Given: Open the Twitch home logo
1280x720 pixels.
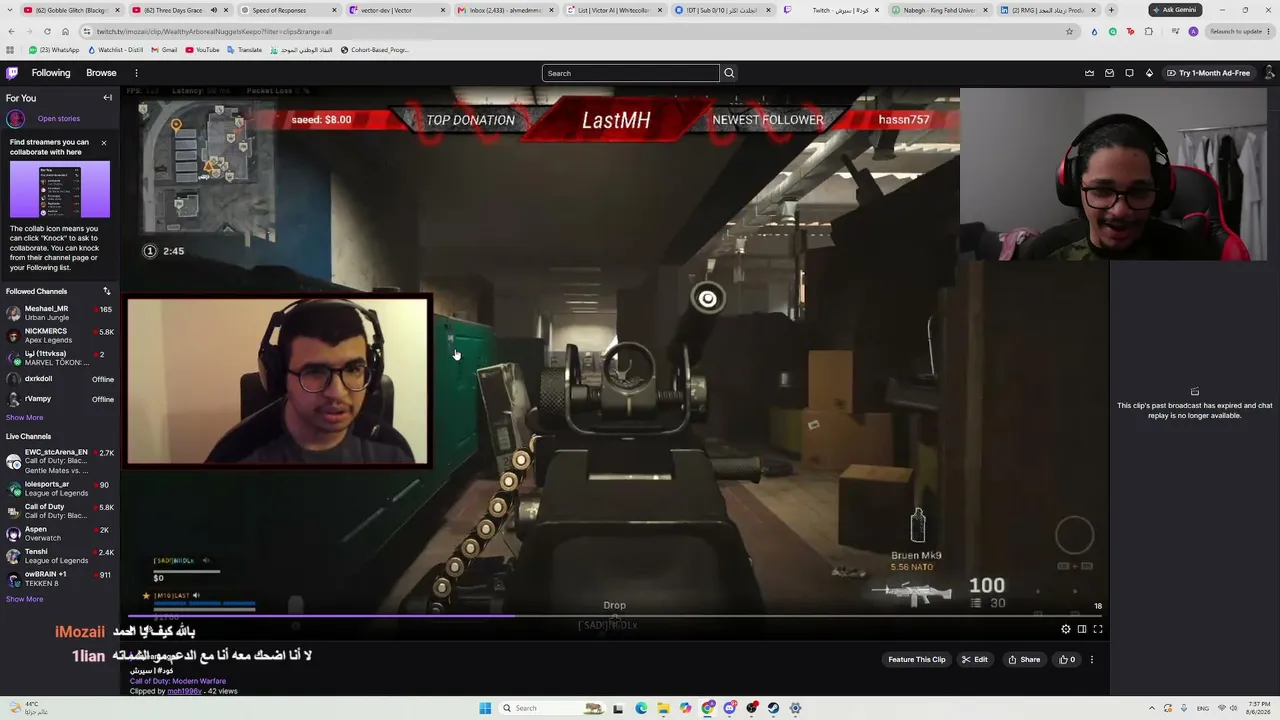Looking at the screenshot, I should (x=12, y=73).
